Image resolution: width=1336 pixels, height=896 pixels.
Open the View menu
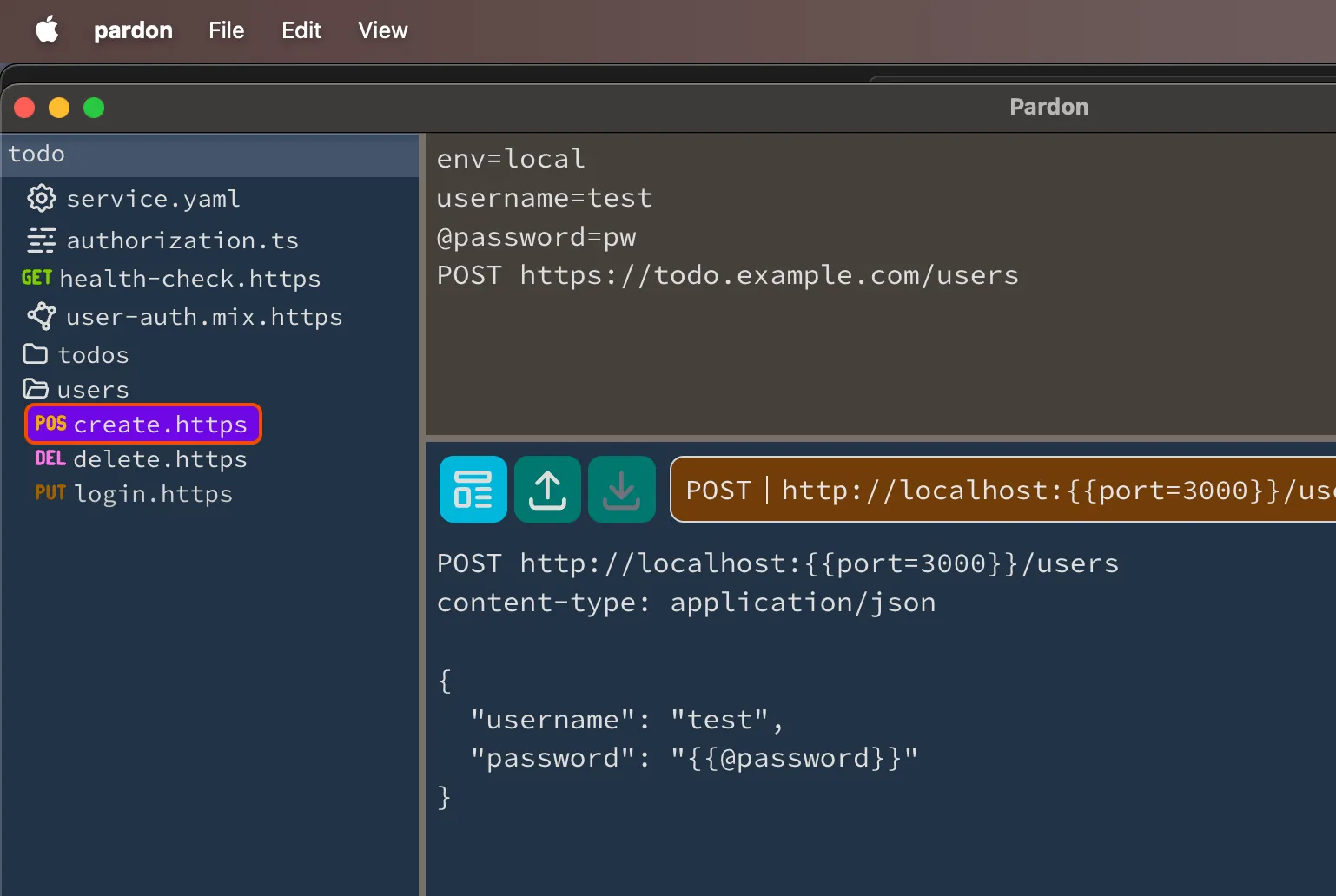pyautogui.click(x=382, y=30)
